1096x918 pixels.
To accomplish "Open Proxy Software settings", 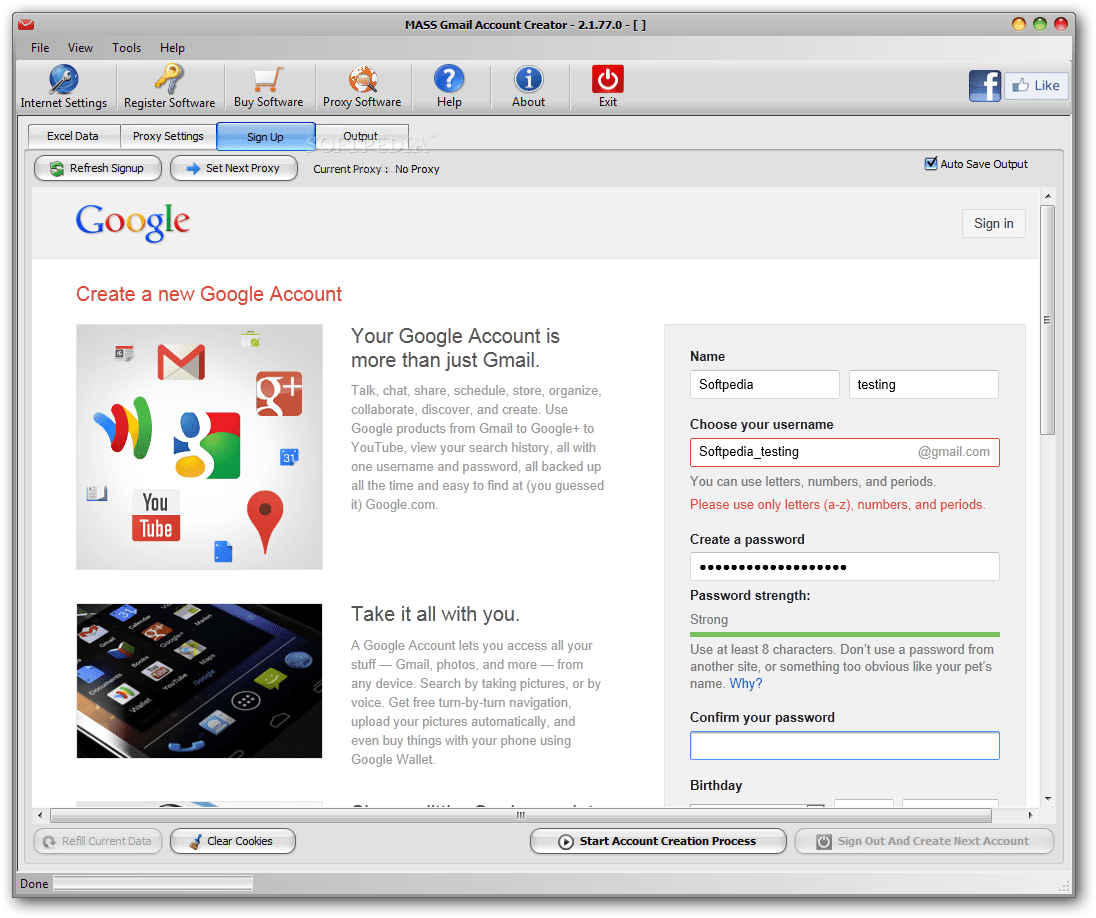I will 362,86.
